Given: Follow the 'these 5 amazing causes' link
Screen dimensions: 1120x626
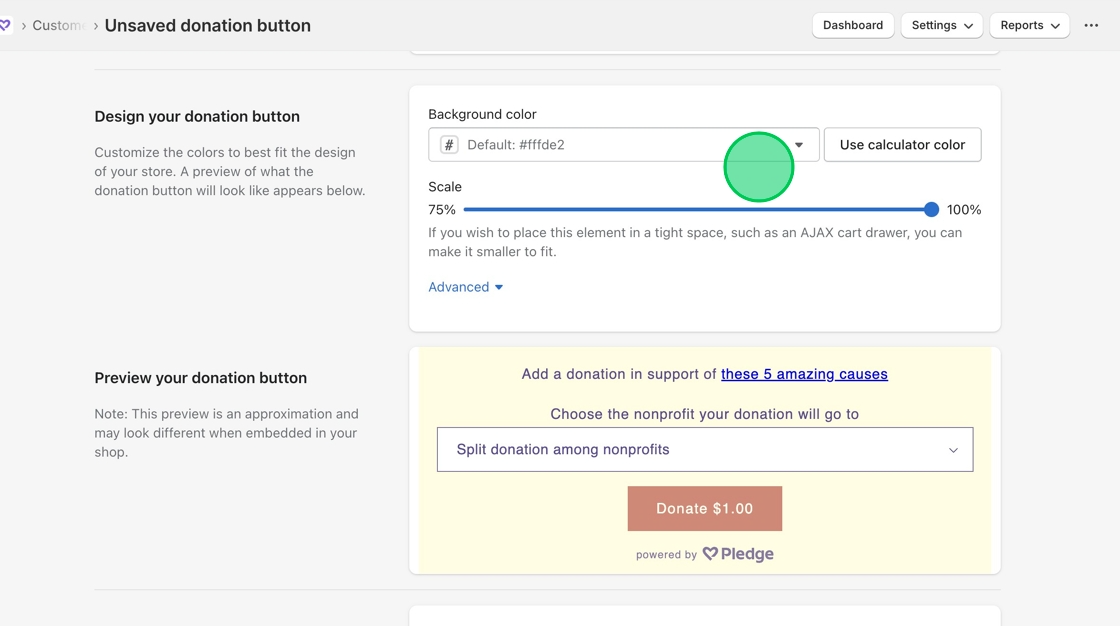Looking at the screenshot, I should click(x=804, y=374).
